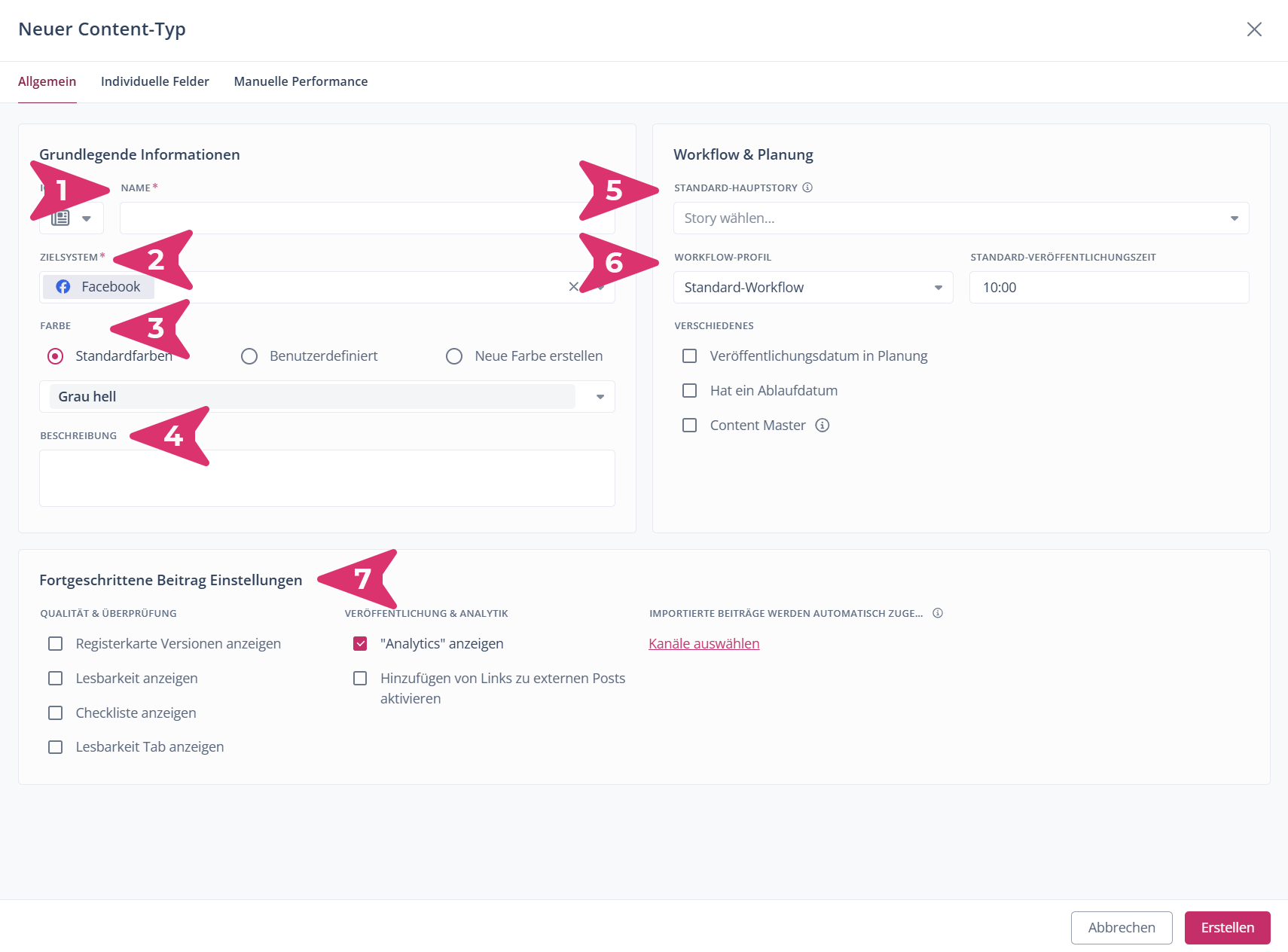This screenshot has height=952, width=1288.
Task: Click the Erstellen button
Action: pyautogui.click(x=1227, y=928)
